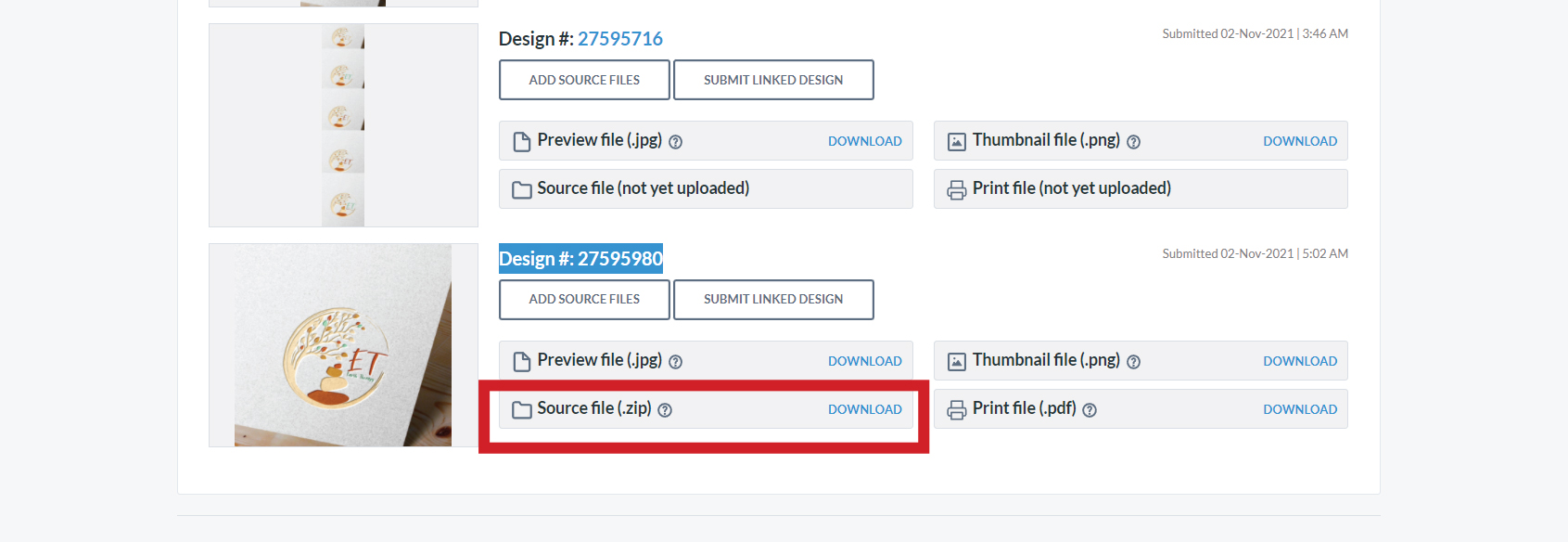Click the help icon beside Thumbnail file for design 27595716
This screenshot has width=1568, height=542.
tap(1133, 142)
